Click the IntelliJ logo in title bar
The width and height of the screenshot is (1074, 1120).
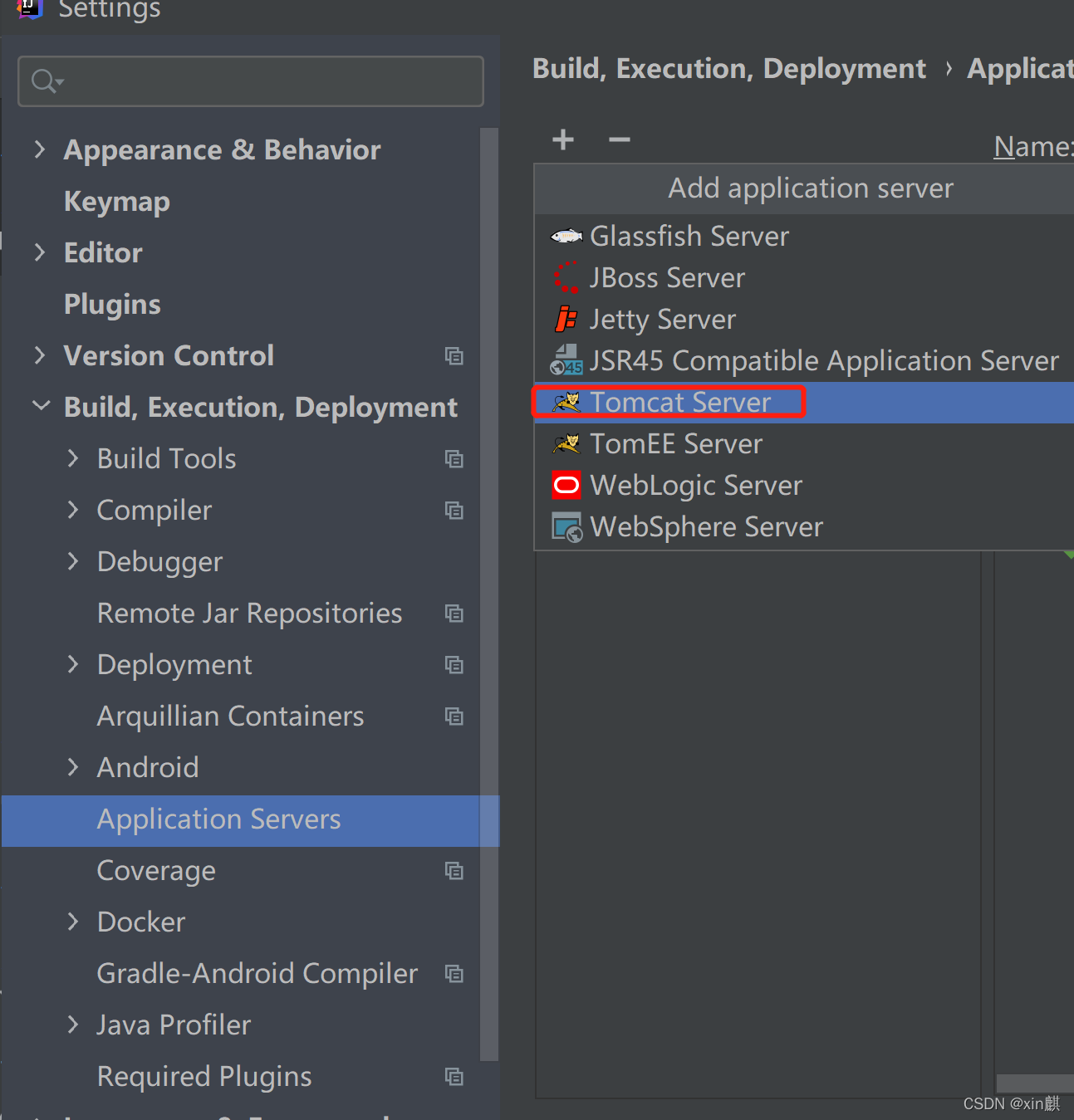point(28,8)
